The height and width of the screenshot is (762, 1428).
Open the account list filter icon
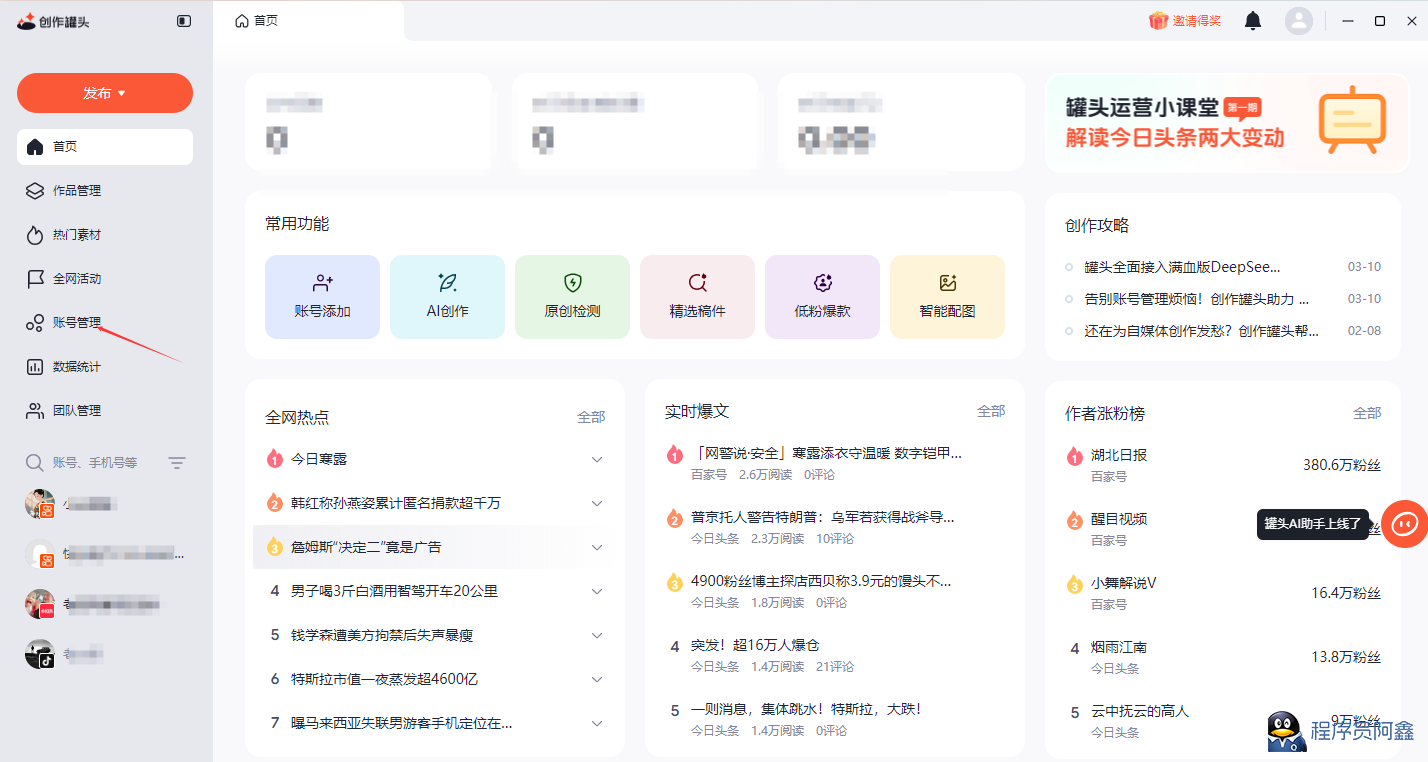(x=177, y=463)
